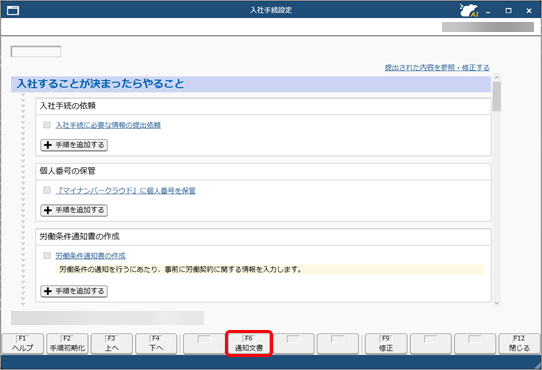
Task: Close the 入社手続設定 window
Action: (529, 11)
